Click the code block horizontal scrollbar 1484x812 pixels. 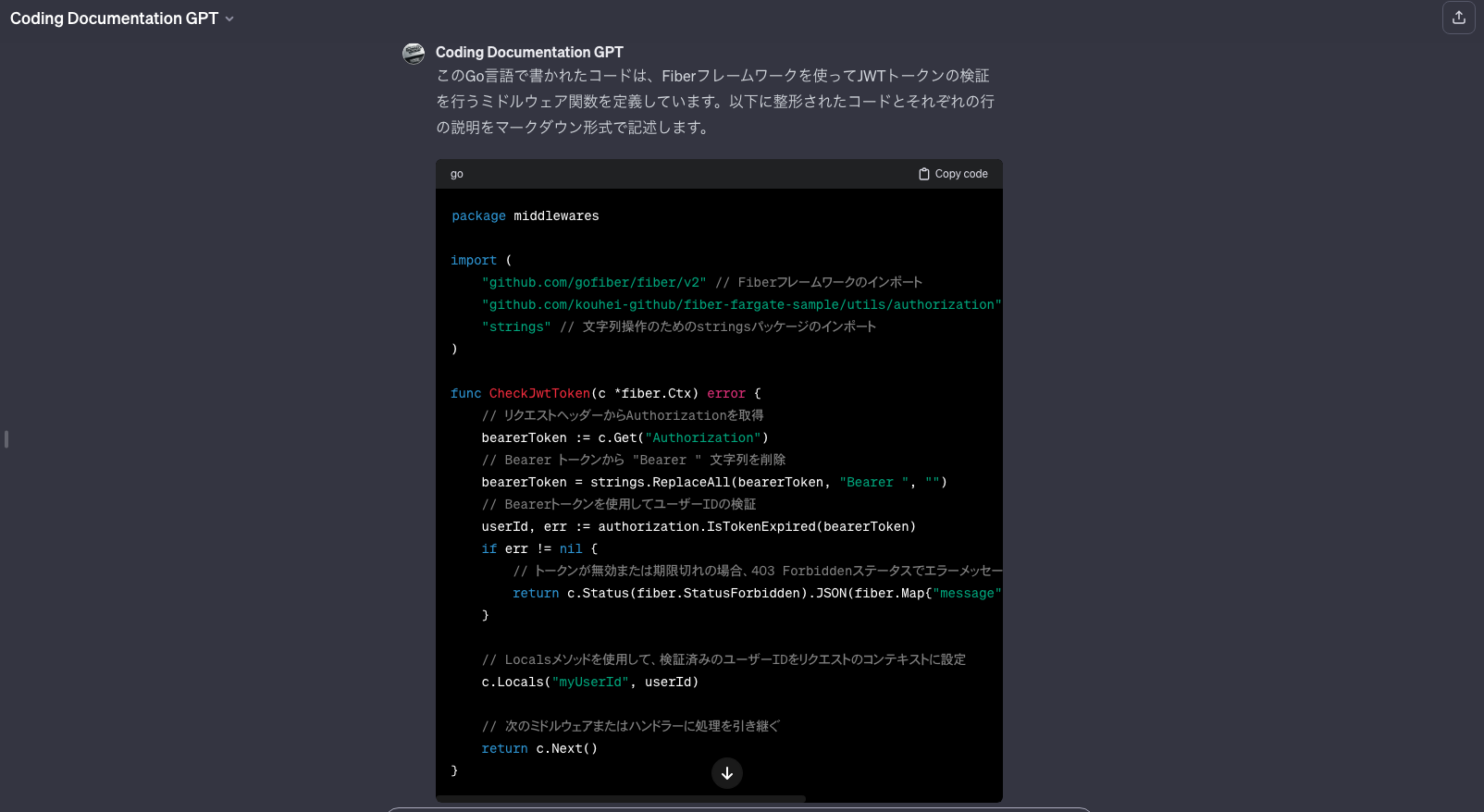(621, 798)
